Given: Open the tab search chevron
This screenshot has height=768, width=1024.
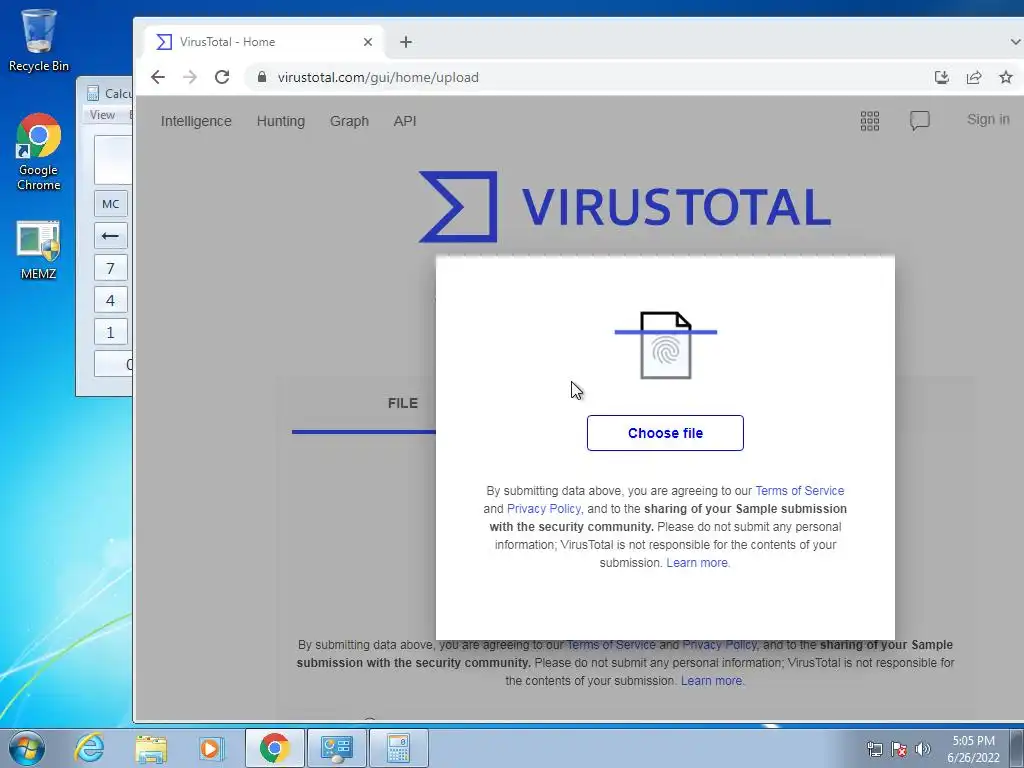Looking at the screenshot, I should [1016, 42].
